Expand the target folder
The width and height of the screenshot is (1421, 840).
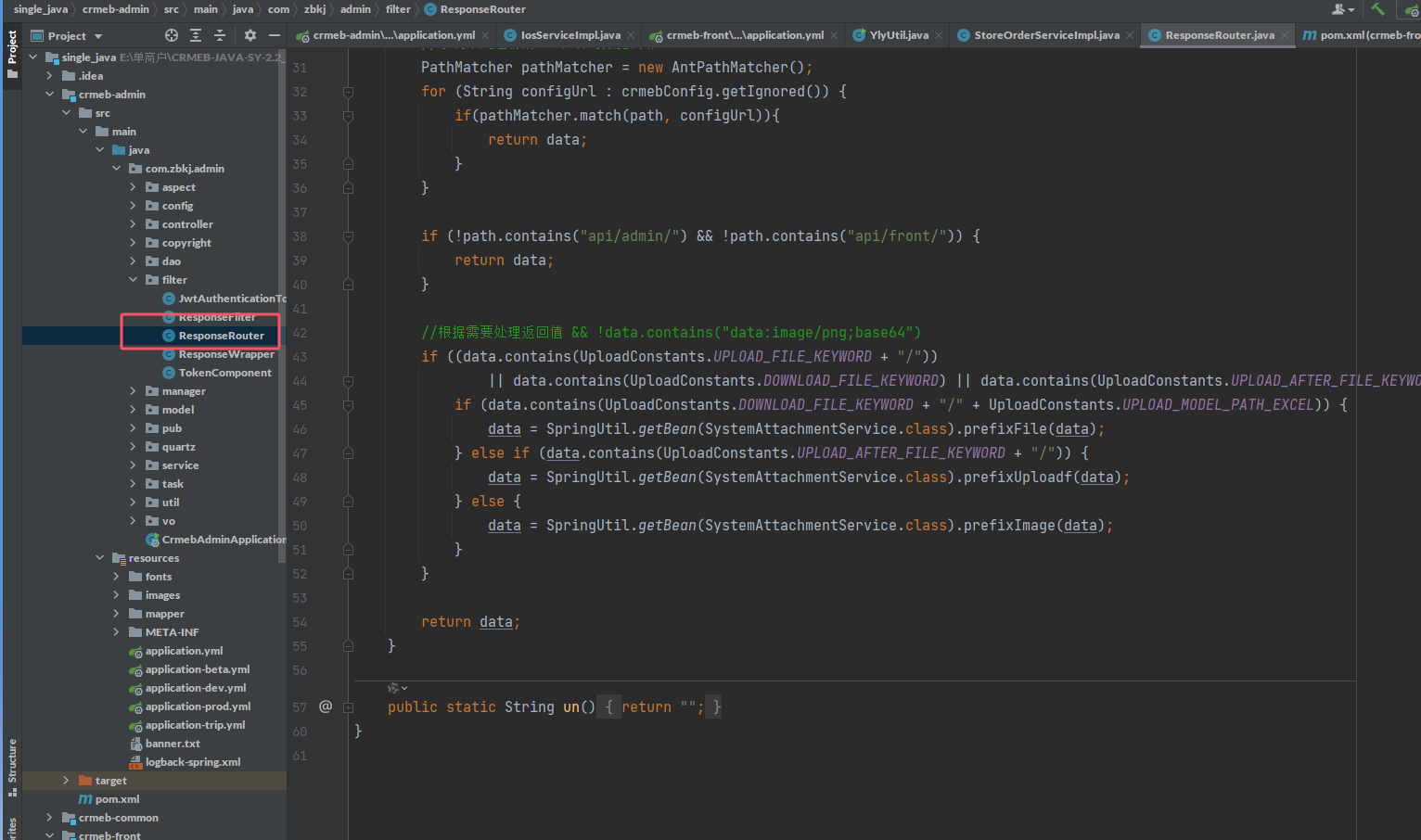click(x=66, y=781)
